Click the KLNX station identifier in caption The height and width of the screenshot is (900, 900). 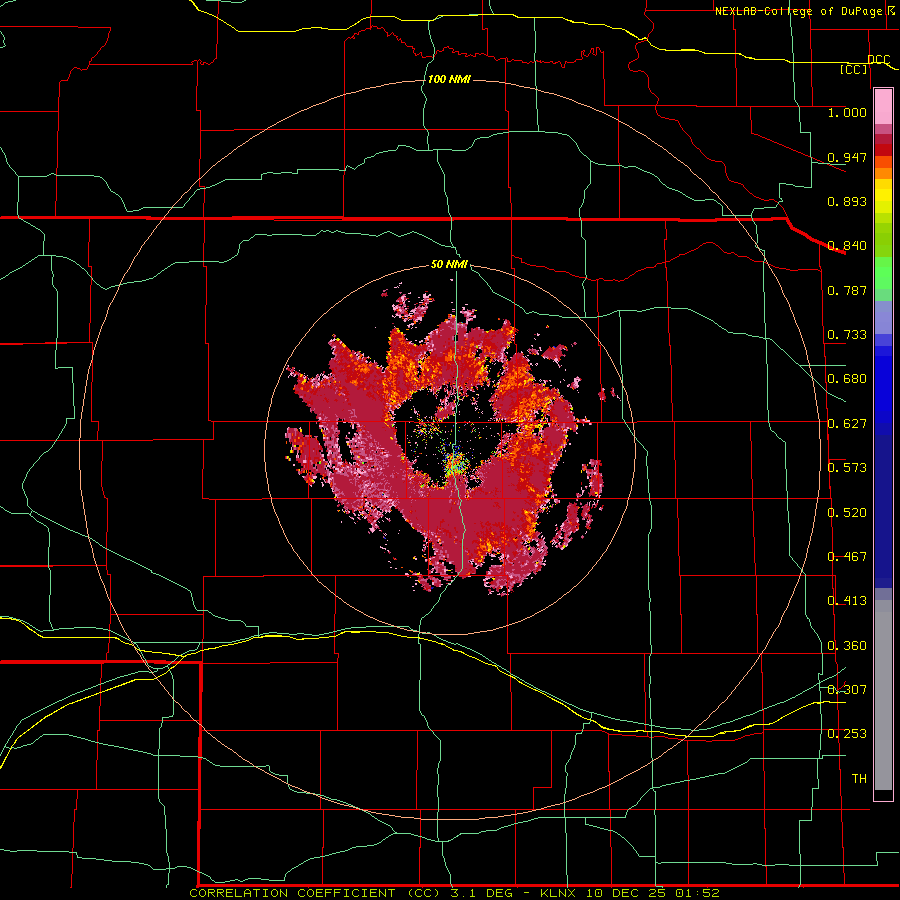click(557, 893)
